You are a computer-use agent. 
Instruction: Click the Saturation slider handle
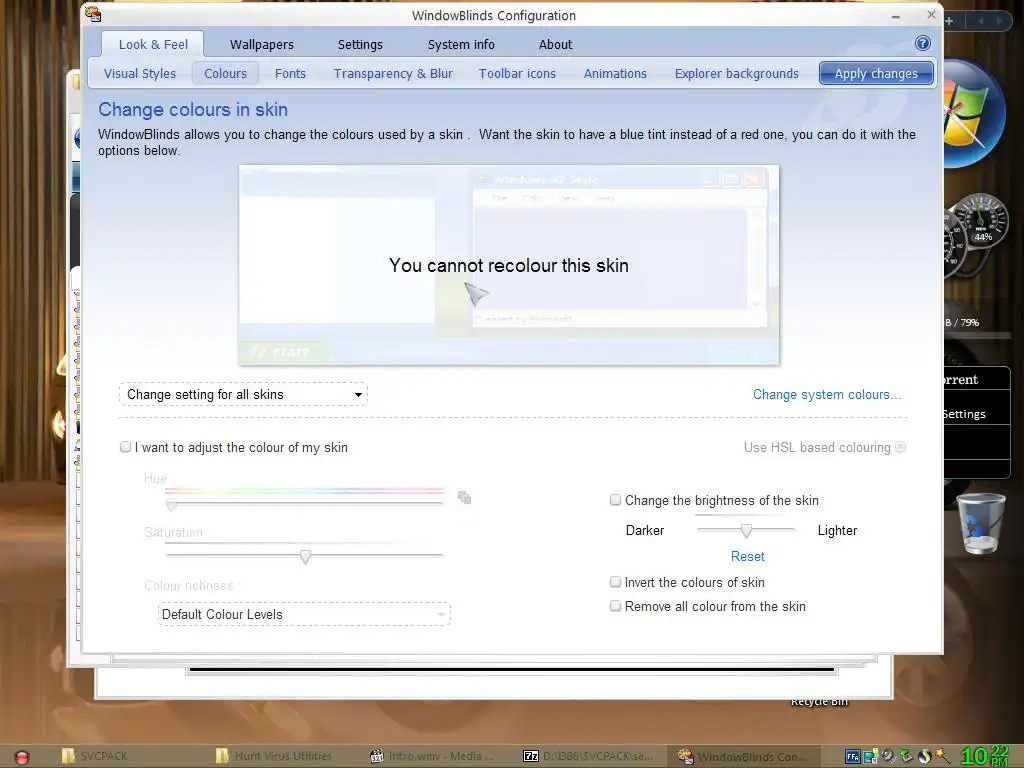[x=305, y=556]
